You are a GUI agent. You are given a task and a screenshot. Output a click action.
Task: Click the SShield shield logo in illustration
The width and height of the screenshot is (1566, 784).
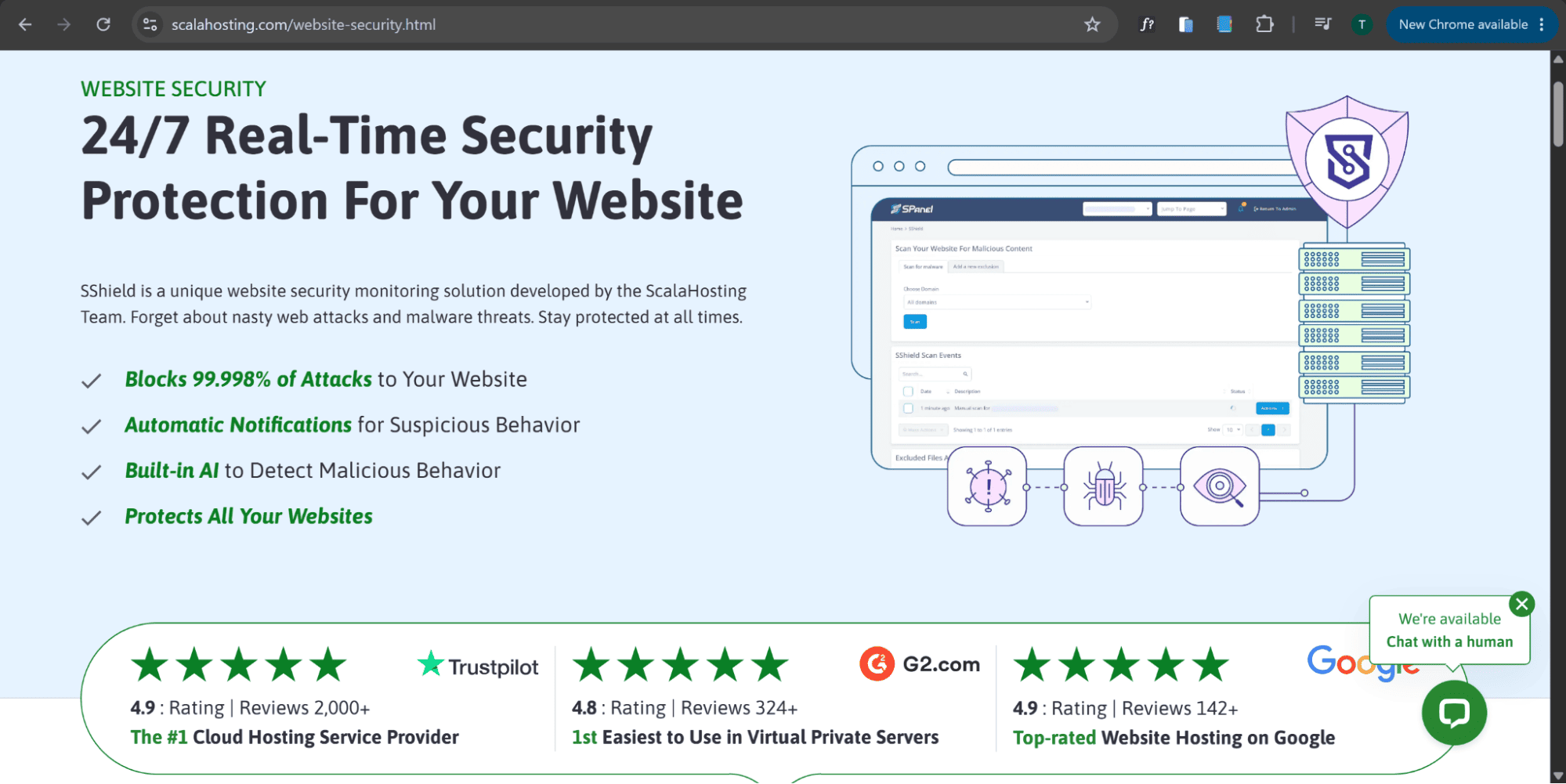1347,161
